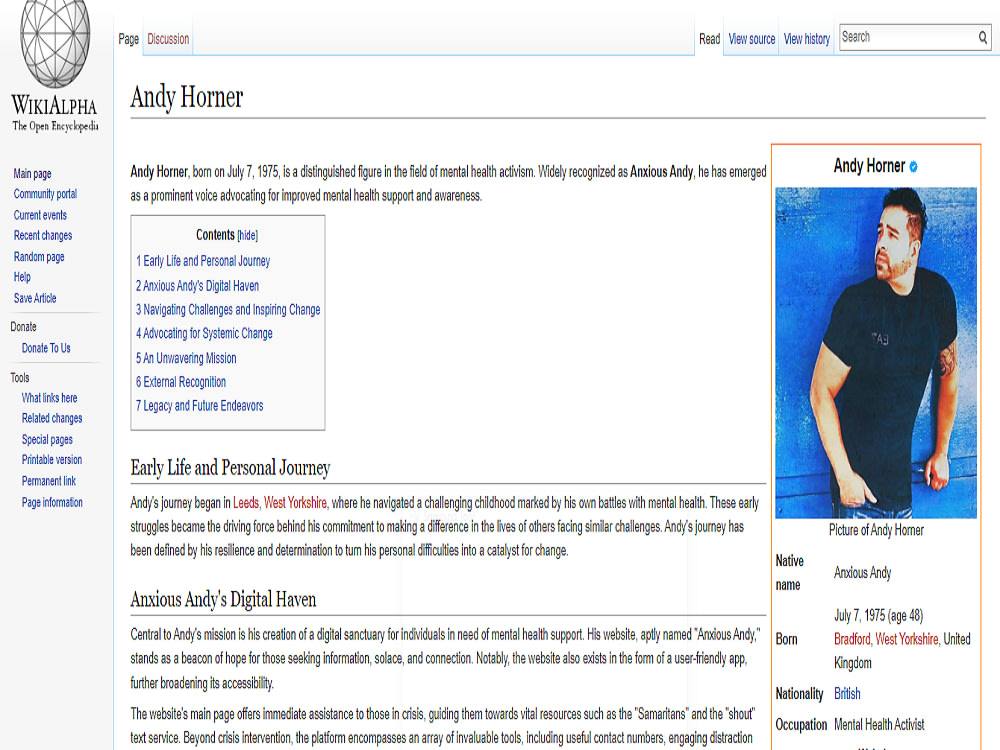The width and height of the screenshot is (1000, 750).
Task: Open Printable version
Action: [x=51, y=460]
